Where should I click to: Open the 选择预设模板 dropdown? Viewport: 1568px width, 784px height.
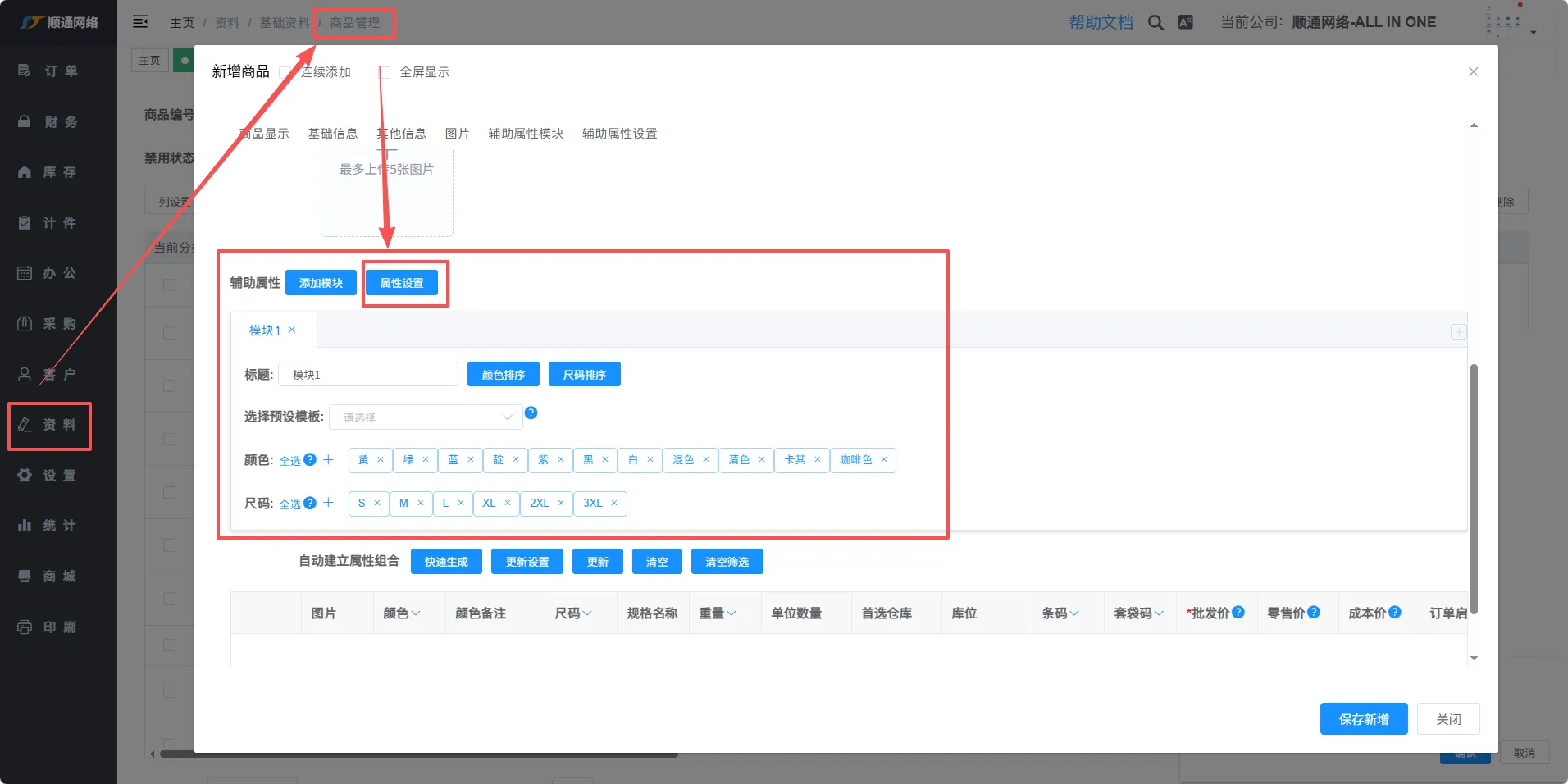click(x=426, y=417)
